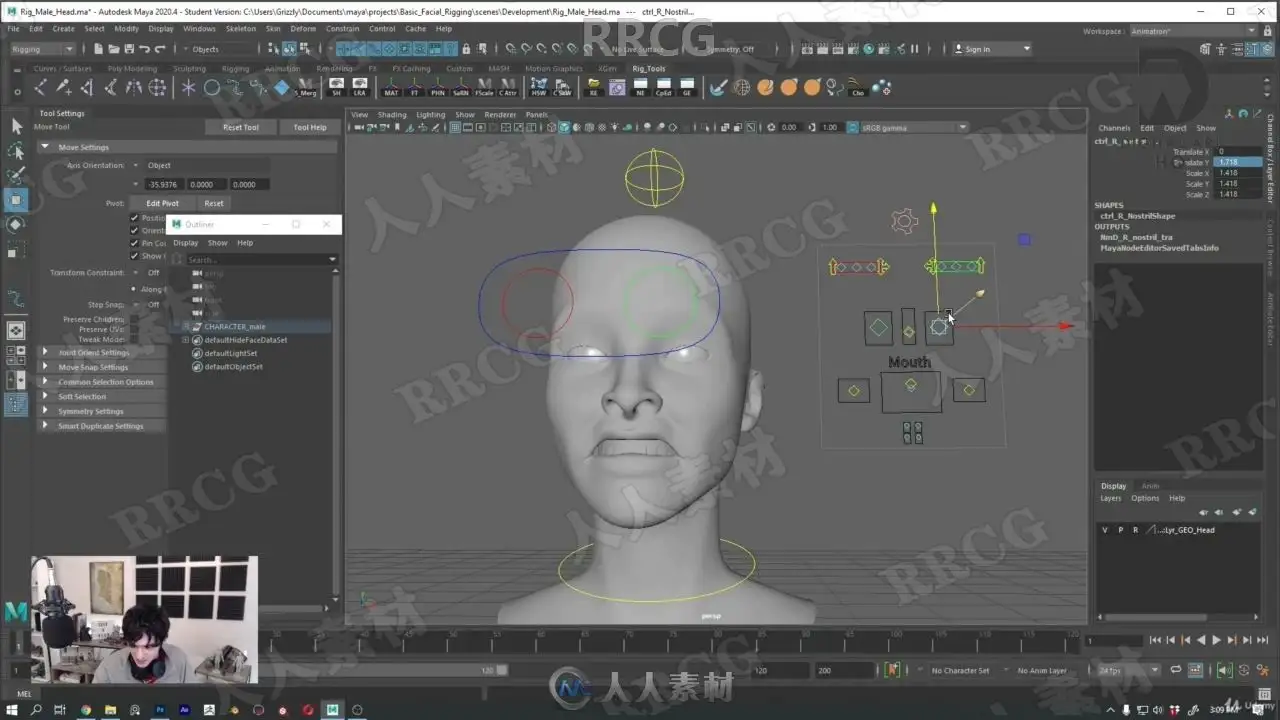Expand defaultHideFaceDataSet in the Outliner
Viewport: 1280px width, 720px height.
click(186, 340)
